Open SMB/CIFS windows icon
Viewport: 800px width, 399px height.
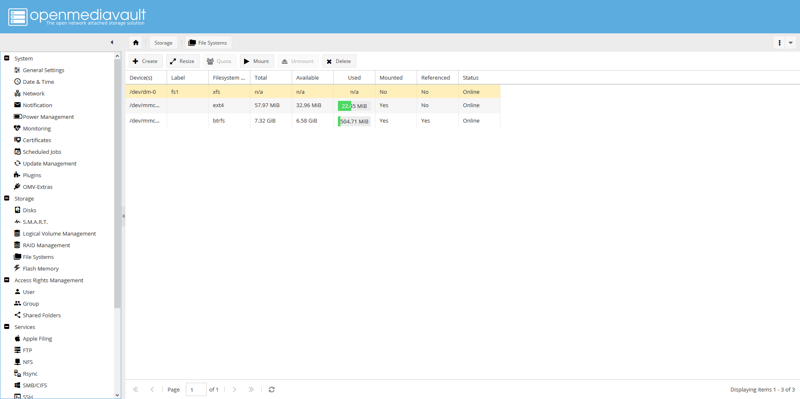point(17,385)
